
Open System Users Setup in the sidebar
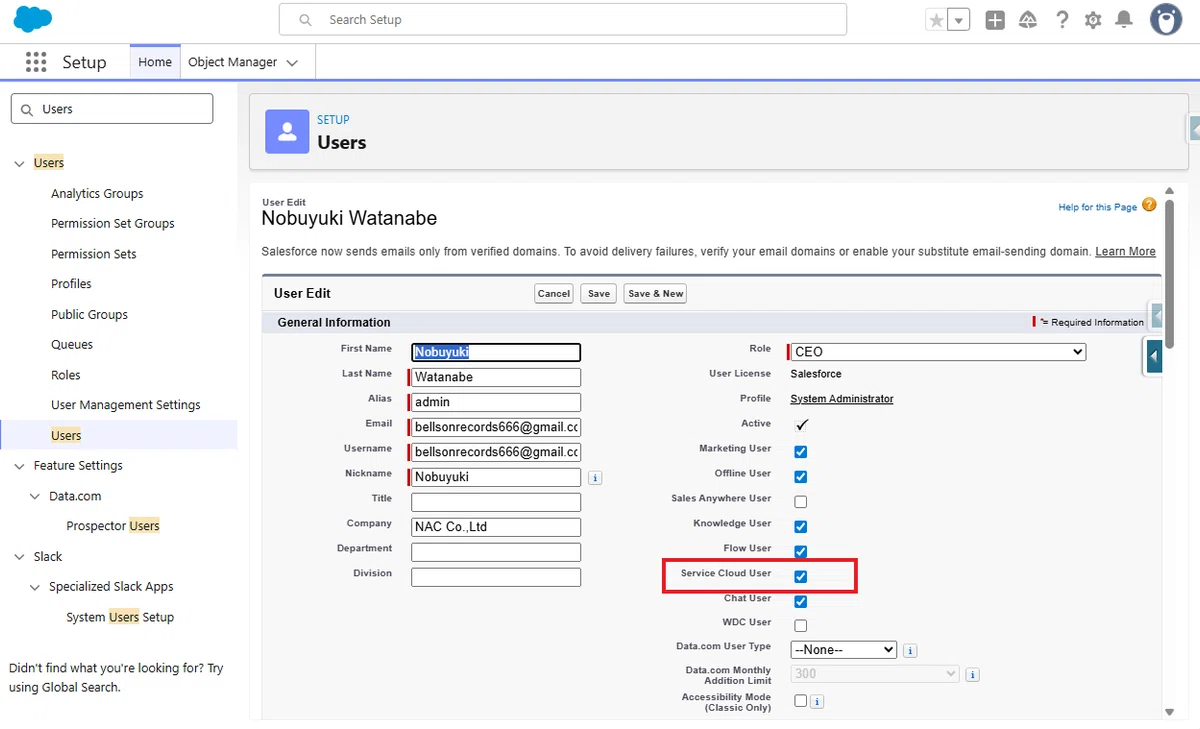pos(120,617)
